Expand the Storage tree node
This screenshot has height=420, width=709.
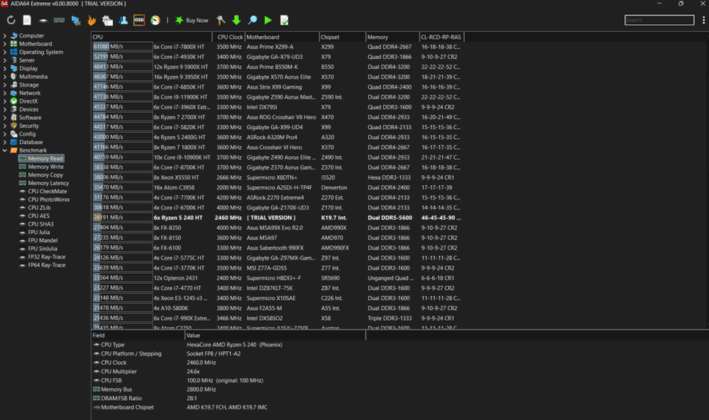click(x=5, y=85)
